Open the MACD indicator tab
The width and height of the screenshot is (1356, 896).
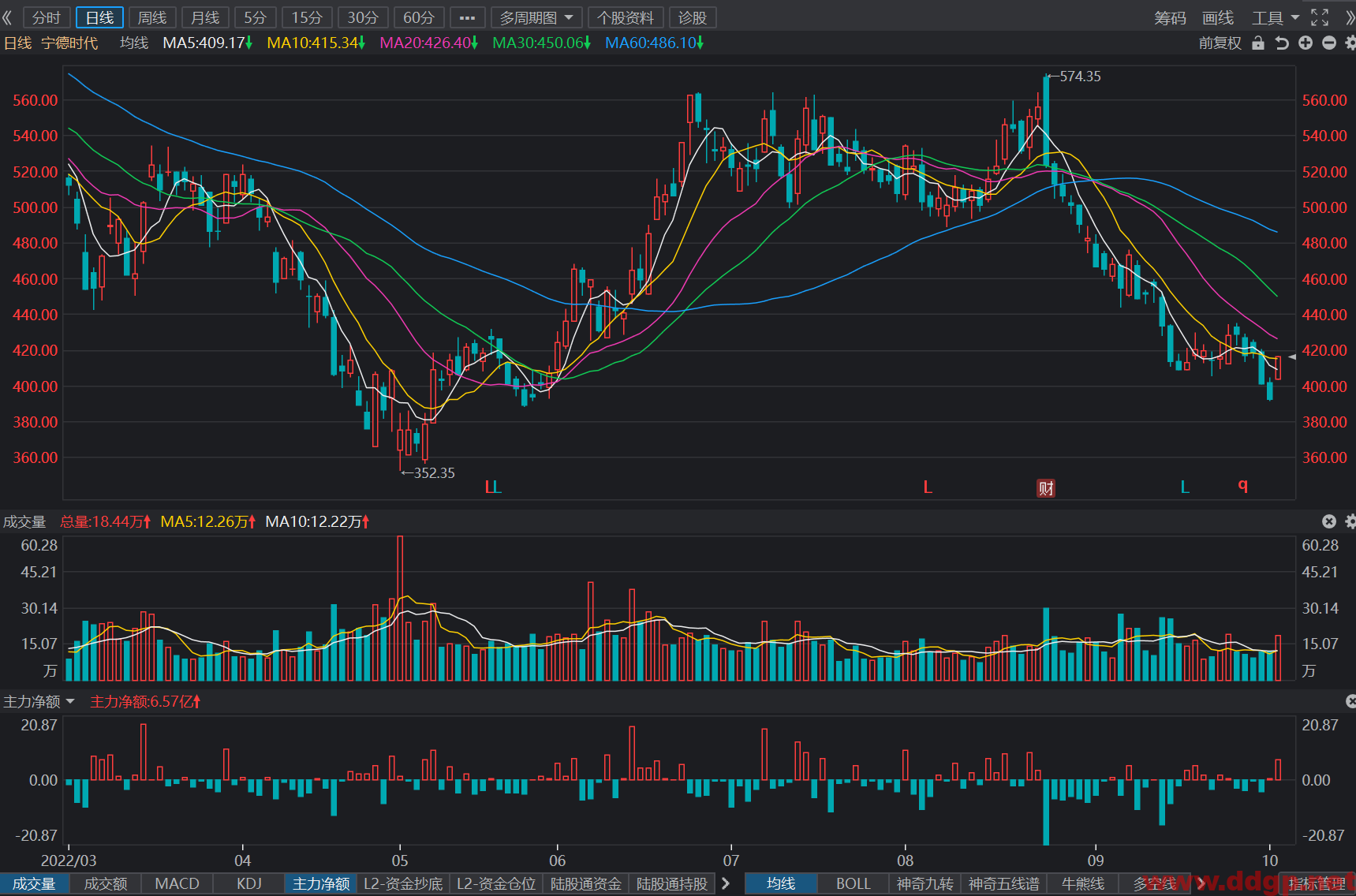(x=177, y=883)
